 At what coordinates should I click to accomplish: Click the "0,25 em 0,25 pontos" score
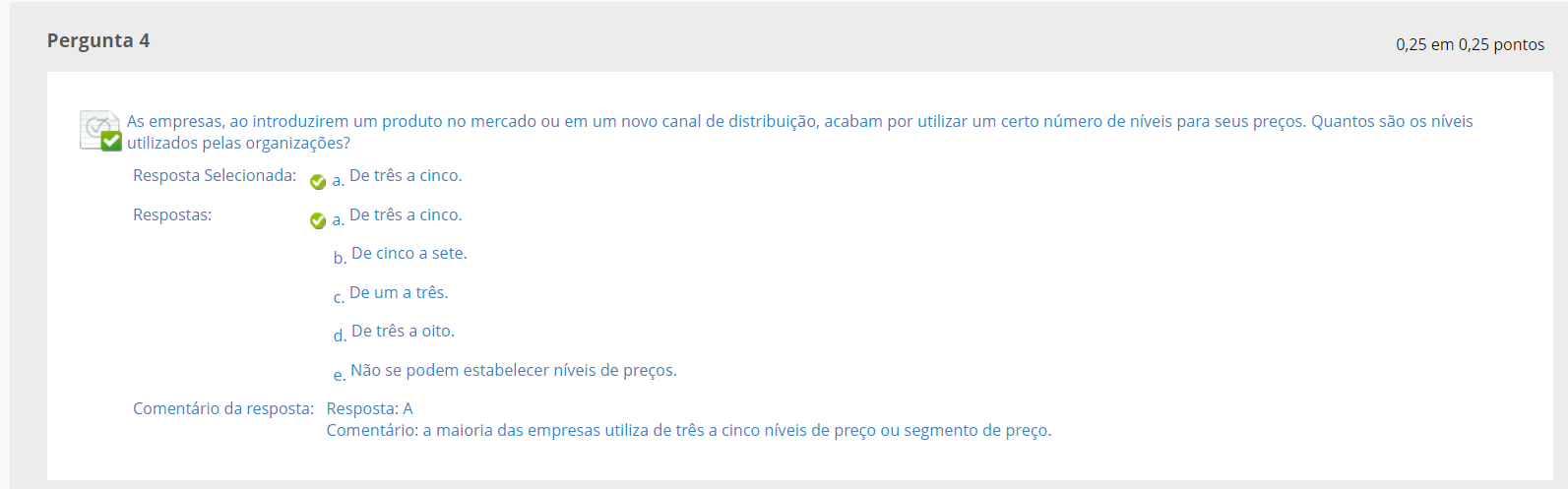(x=1470, y=44)
